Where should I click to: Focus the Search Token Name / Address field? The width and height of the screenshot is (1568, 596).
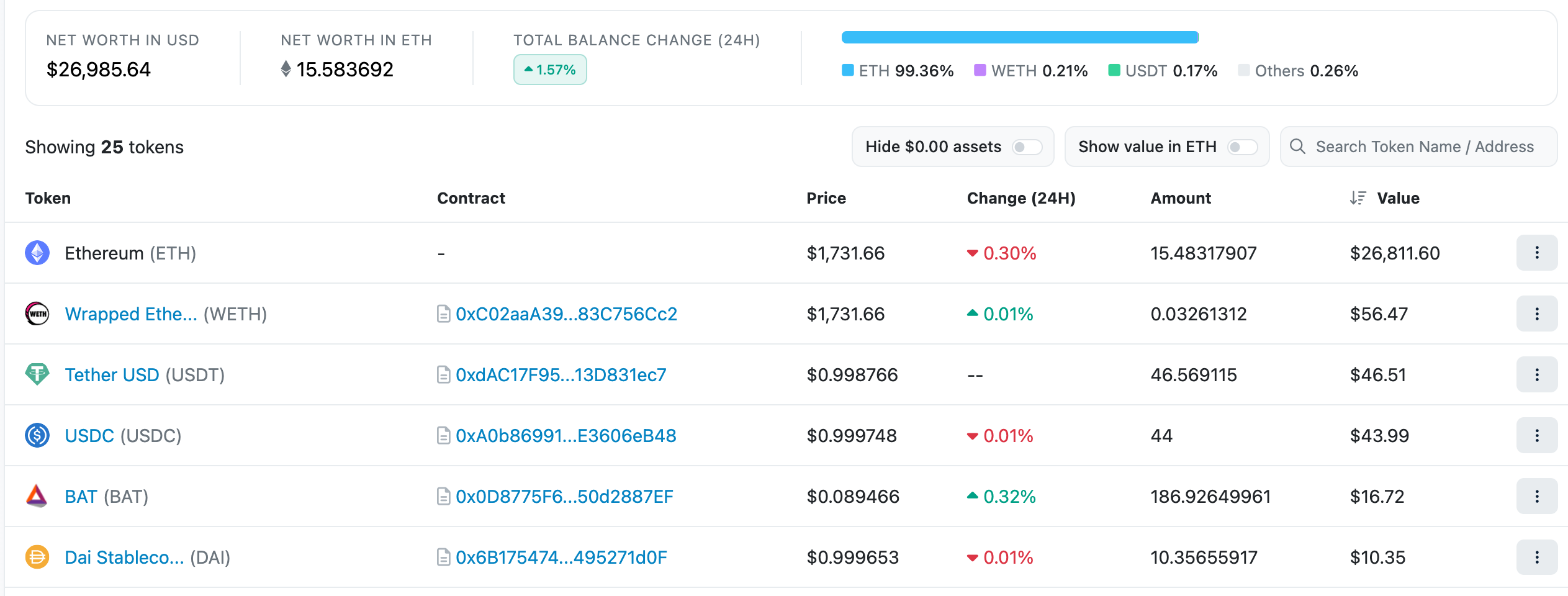(x=1419, y=147)
